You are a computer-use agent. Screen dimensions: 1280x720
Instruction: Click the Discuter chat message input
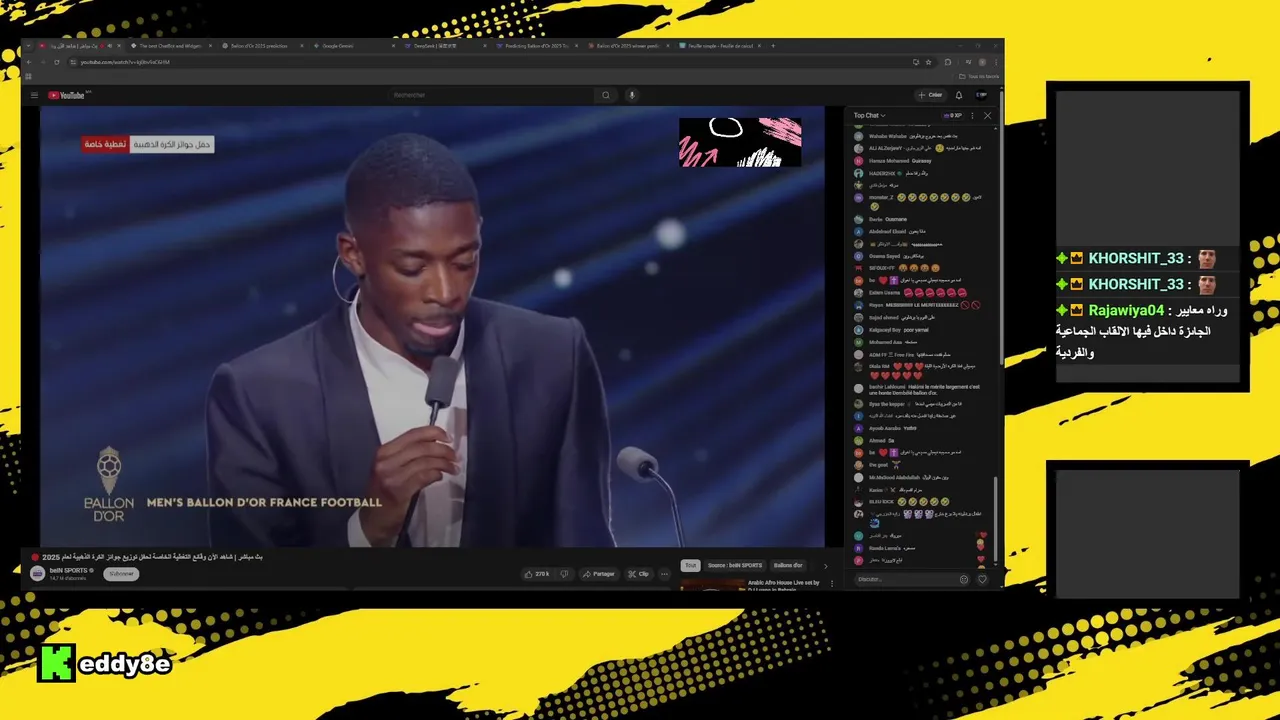pyautogui.click(x=905, y=579)
